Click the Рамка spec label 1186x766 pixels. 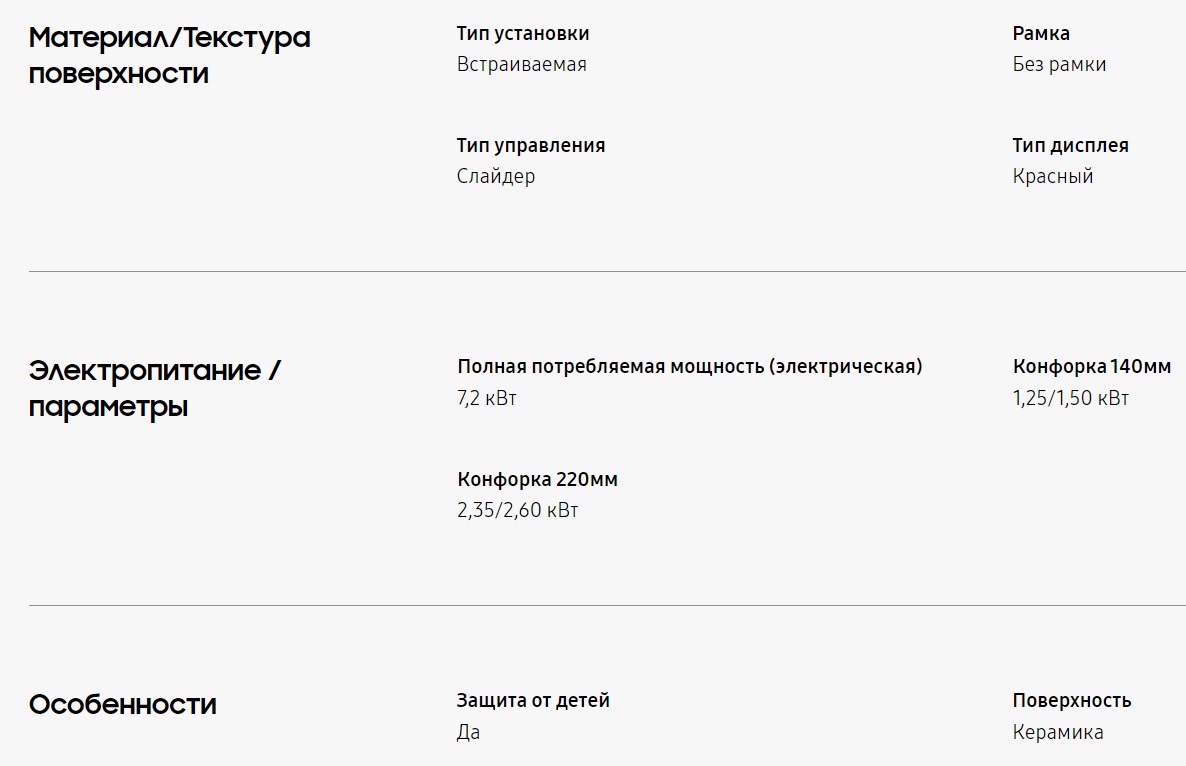click(1041, 33)
